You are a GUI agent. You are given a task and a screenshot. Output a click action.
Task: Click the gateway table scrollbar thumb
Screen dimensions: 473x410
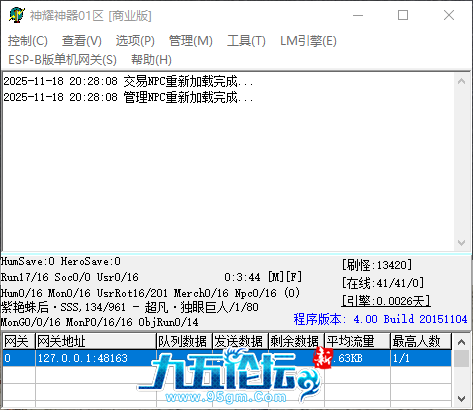[461, 358]
